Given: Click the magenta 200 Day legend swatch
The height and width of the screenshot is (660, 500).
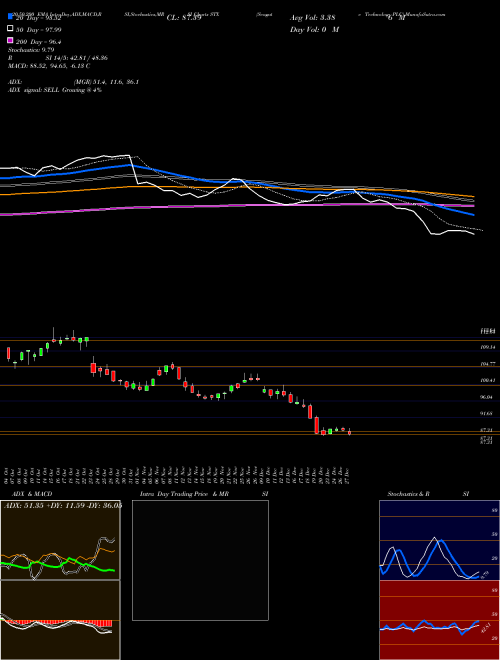Looking at the screenshot, I should coord(11,41).
